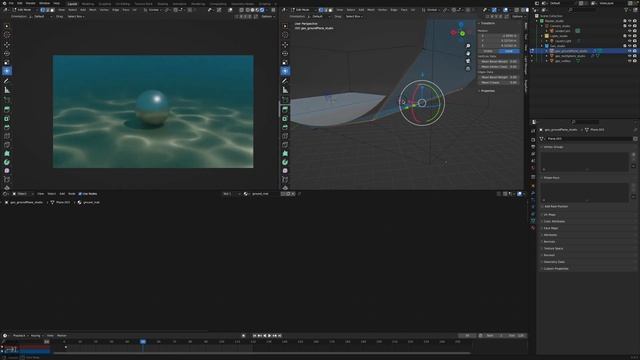Open the Material properties tab
This screenshot has width=640, height=360.
(x=533, y=228)
